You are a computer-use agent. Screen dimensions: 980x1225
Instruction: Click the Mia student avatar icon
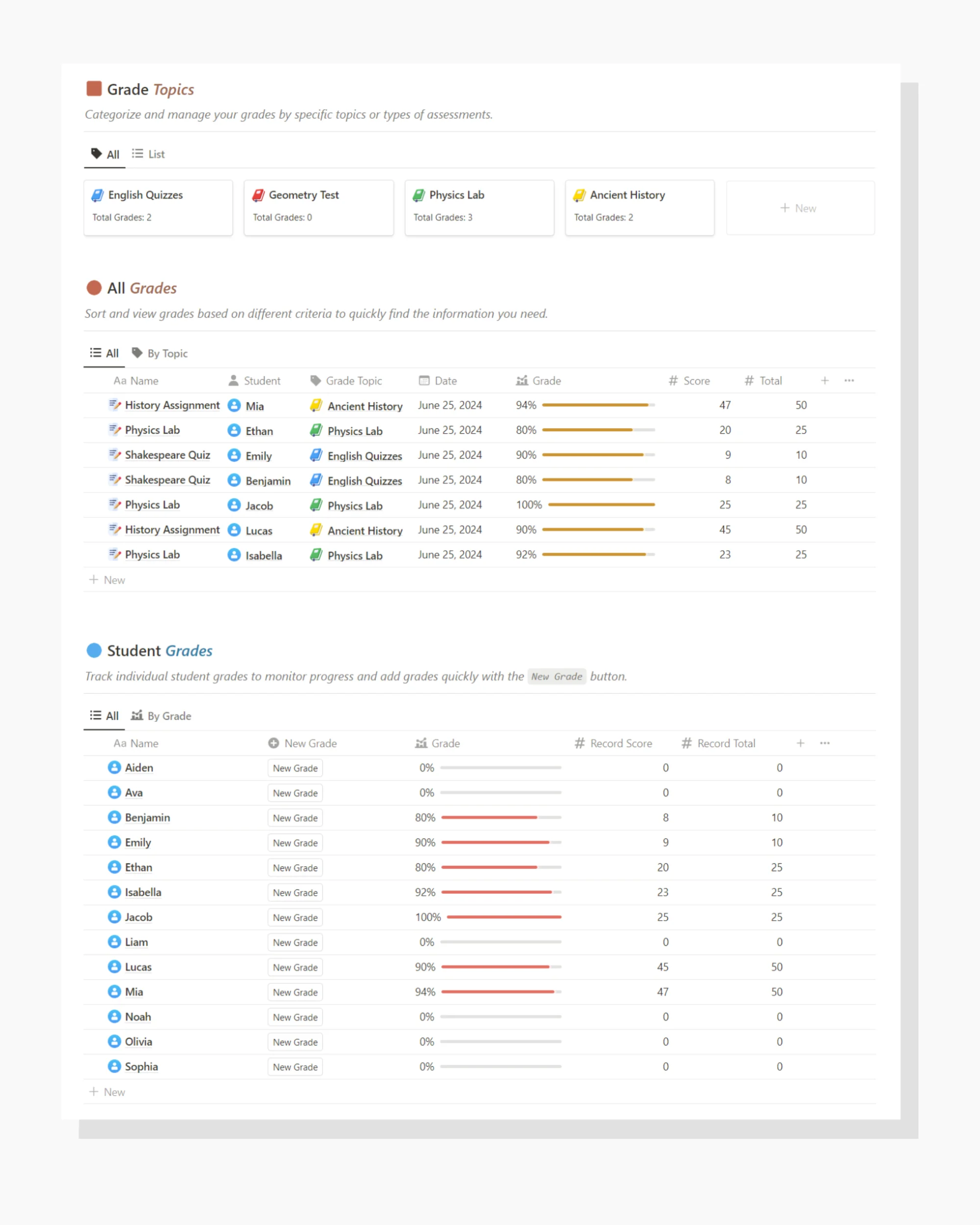pos(231,405)
